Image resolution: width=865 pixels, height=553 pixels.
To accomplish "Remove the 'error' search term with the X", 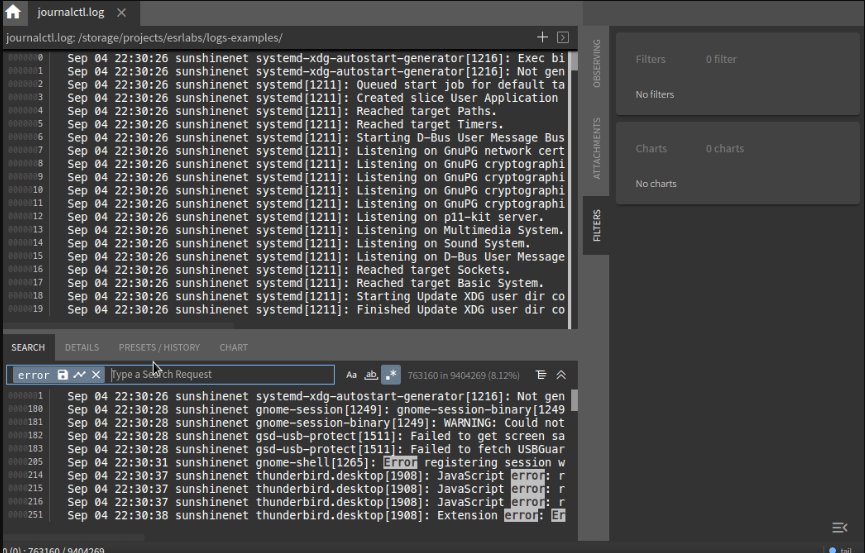I will pyautogui.click(x=96, y=375).
